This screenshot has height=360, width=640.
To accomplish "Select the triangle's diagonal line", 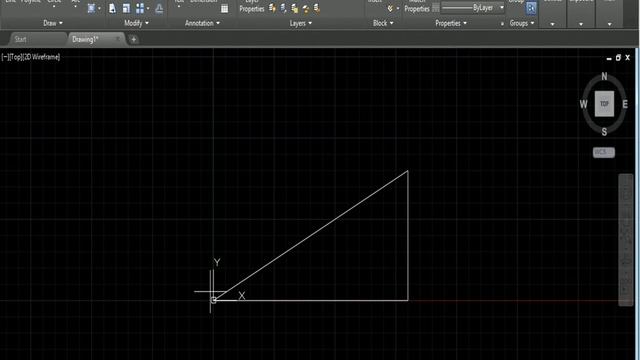I will pyautogui.click(x=311, y=236).
